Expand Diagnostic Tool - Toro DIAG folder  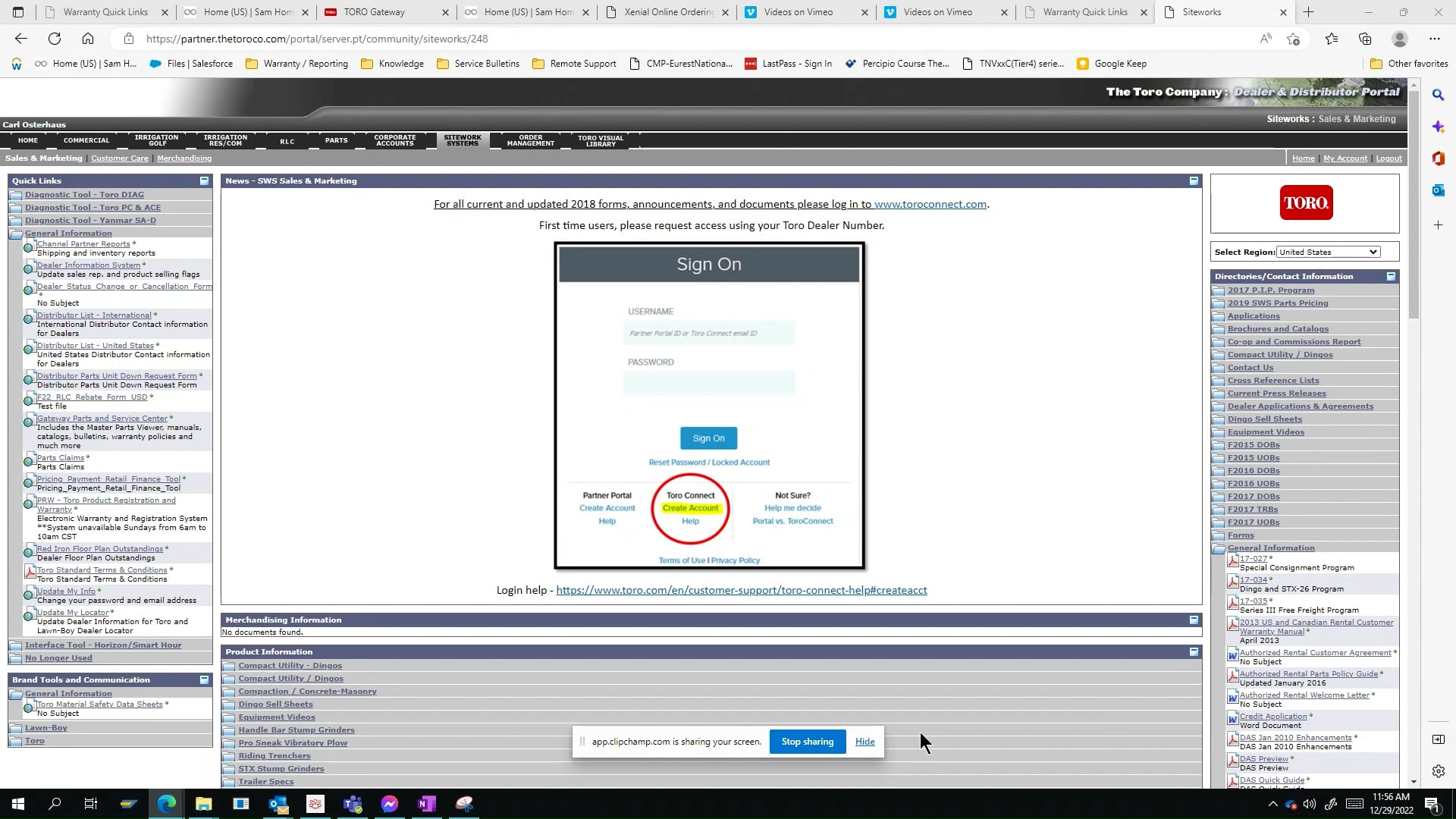(x=84, y=194)
